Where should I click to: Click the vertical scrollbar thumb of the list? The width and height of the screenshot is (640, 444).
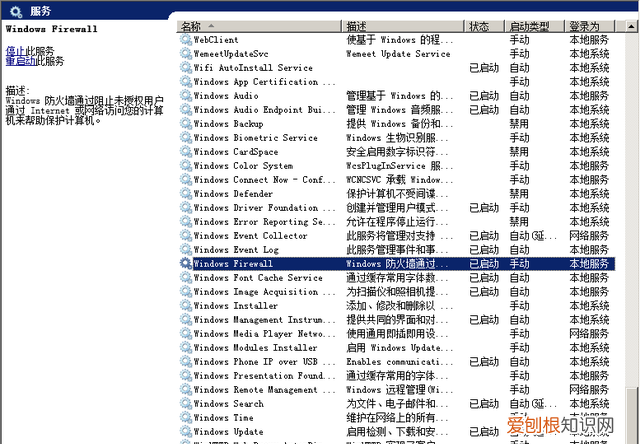[x=631, y=414]
